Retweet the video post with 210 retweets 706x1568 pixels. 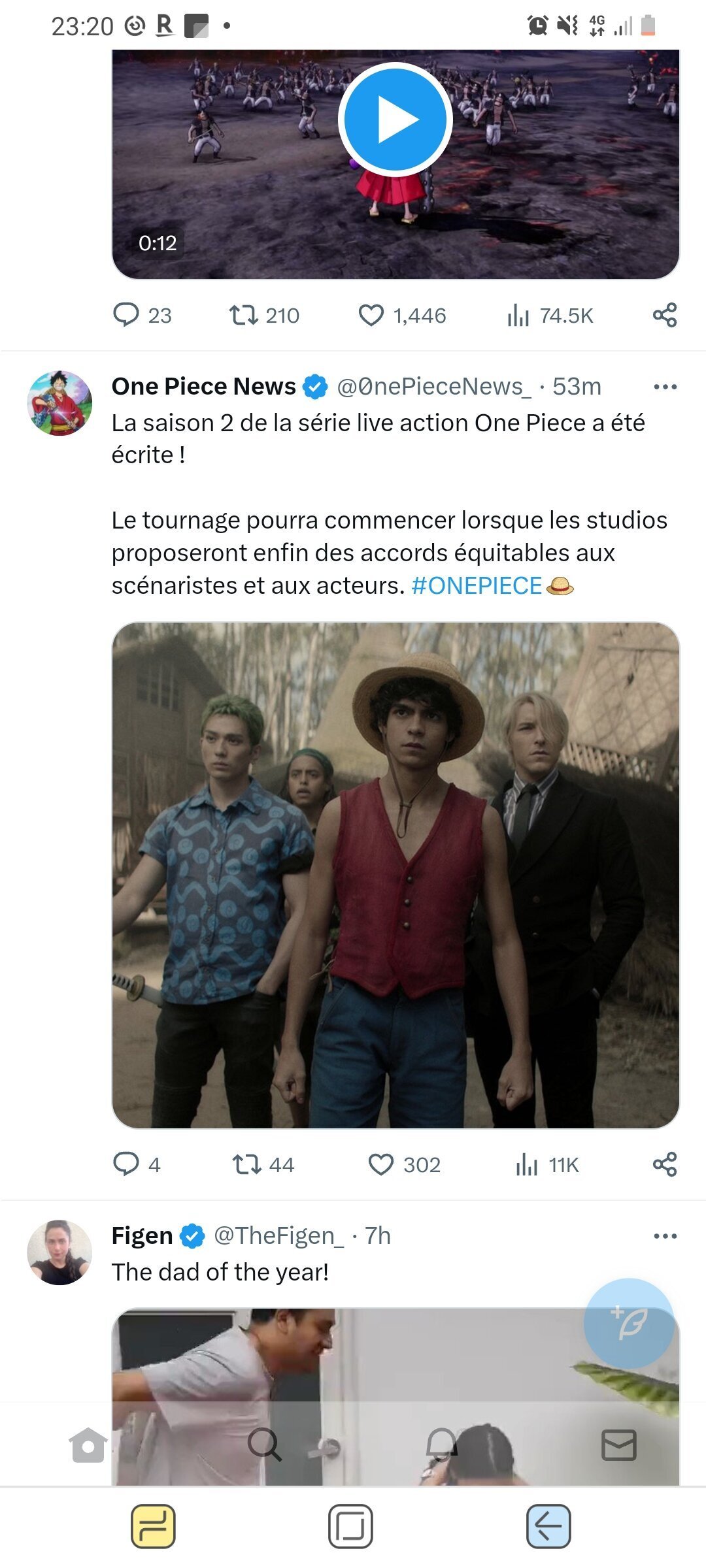[x=264, y=316]
